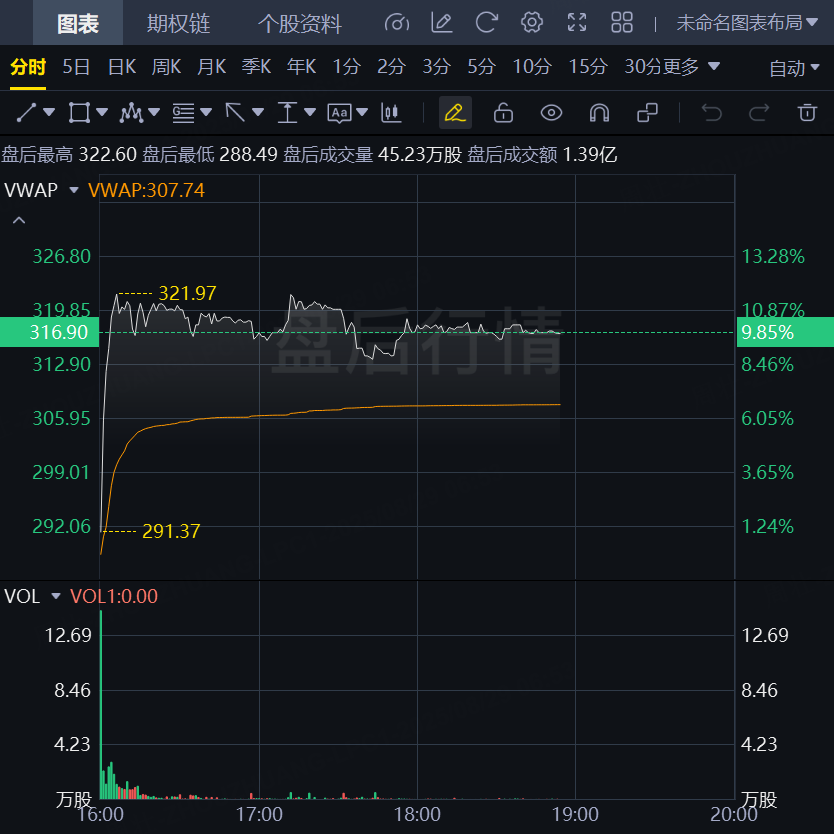Select the 2分 interval
The image size is (834, 834).
[391, 67]
